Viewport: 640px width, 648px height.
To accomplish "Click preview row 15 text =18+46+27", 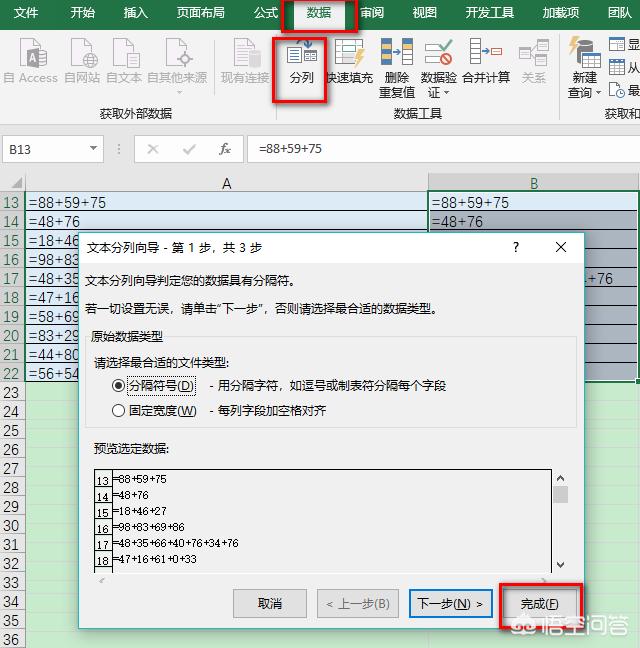I will (x=140, y=511).
